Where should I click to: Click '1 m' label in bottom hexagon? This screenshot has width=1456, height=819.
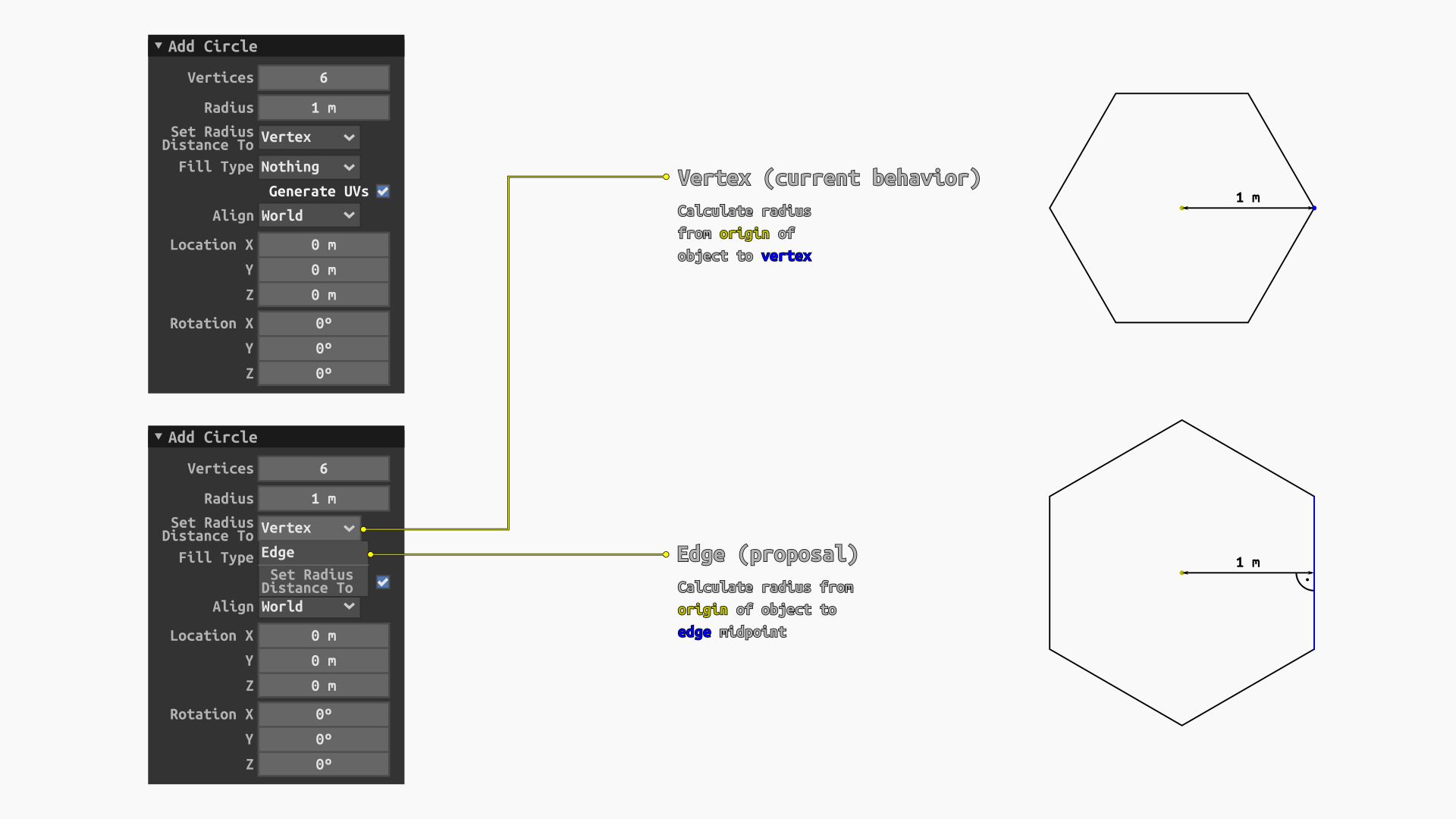point(1247,563)
